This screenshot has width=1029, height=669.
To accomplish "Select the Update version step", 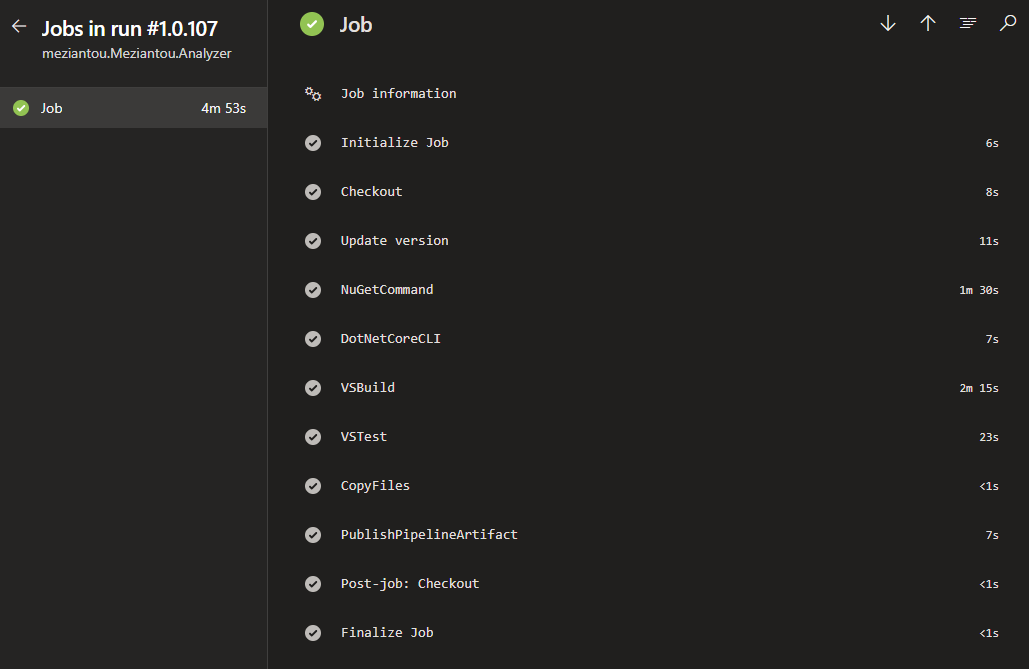I will point(394,241).
